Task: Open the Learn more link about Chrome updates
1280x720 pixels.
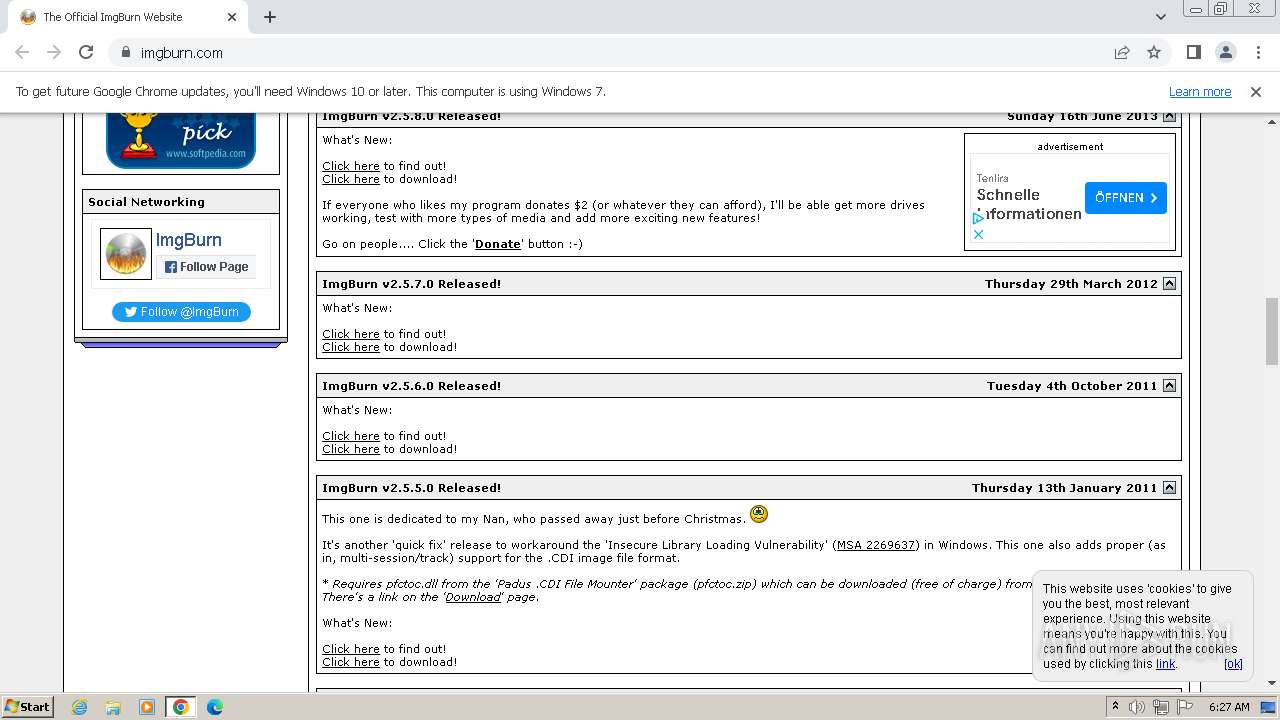Action: click(1200, 91)
